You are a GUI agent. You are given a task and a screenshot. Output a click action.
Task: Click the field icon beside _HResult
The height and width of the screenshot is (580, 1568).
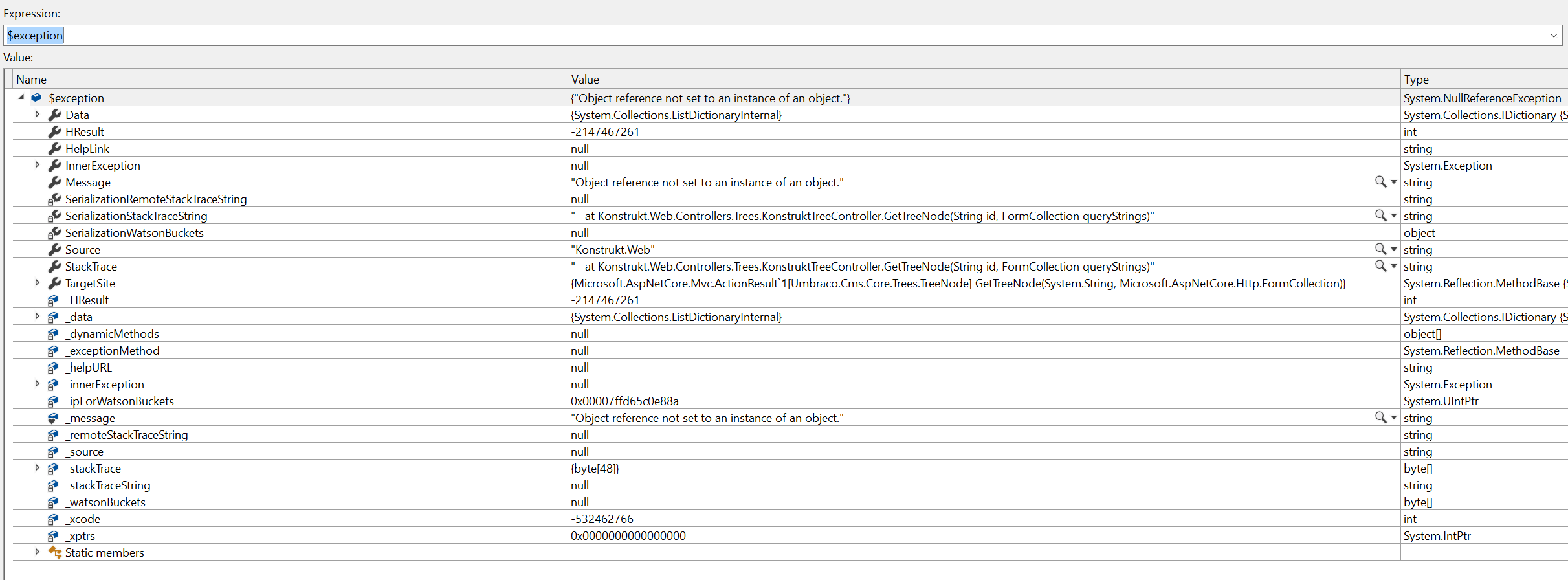[x=54, y=300]
